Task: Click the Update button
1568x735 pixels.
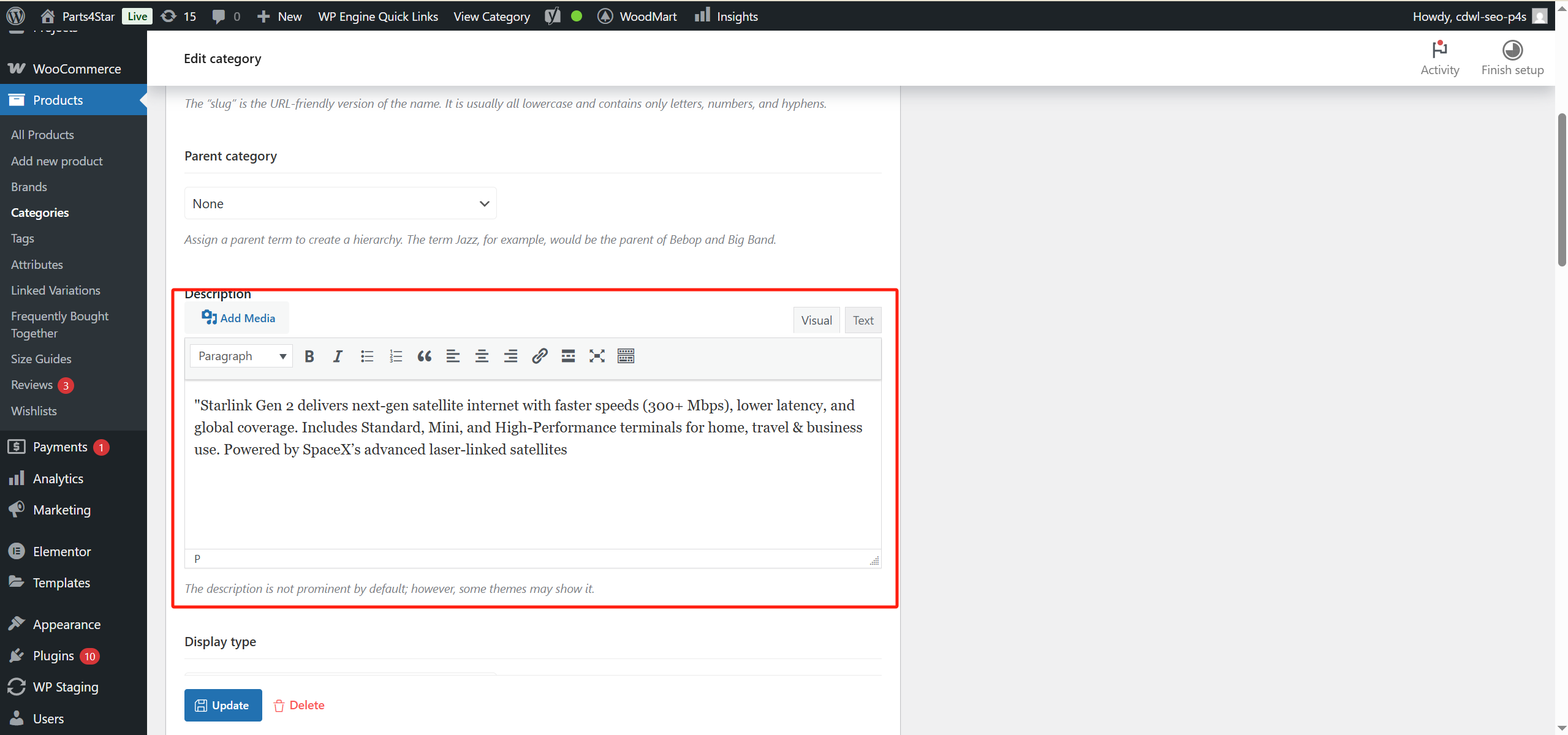Action: [x=223, y=705]
